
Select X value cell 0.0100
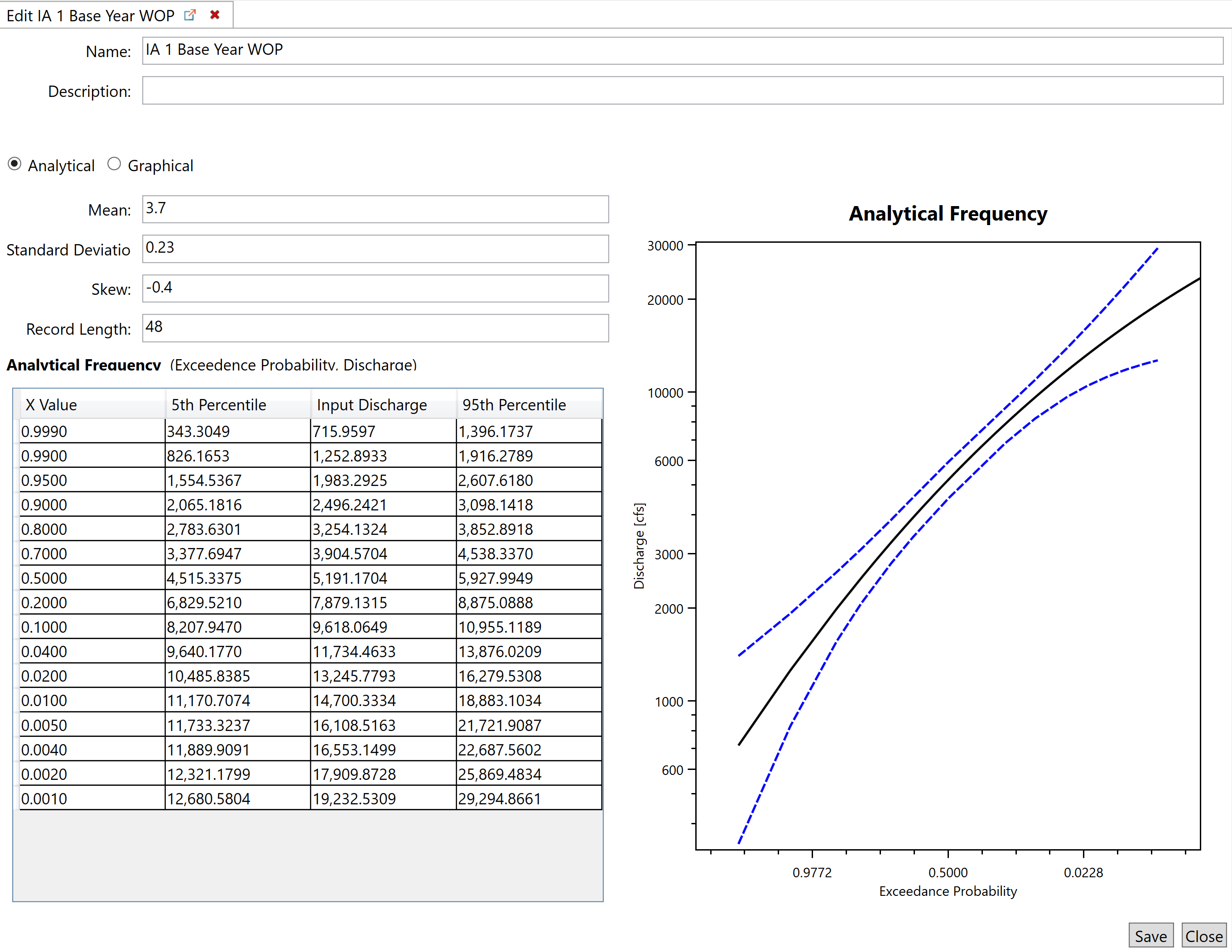(92, 701)
